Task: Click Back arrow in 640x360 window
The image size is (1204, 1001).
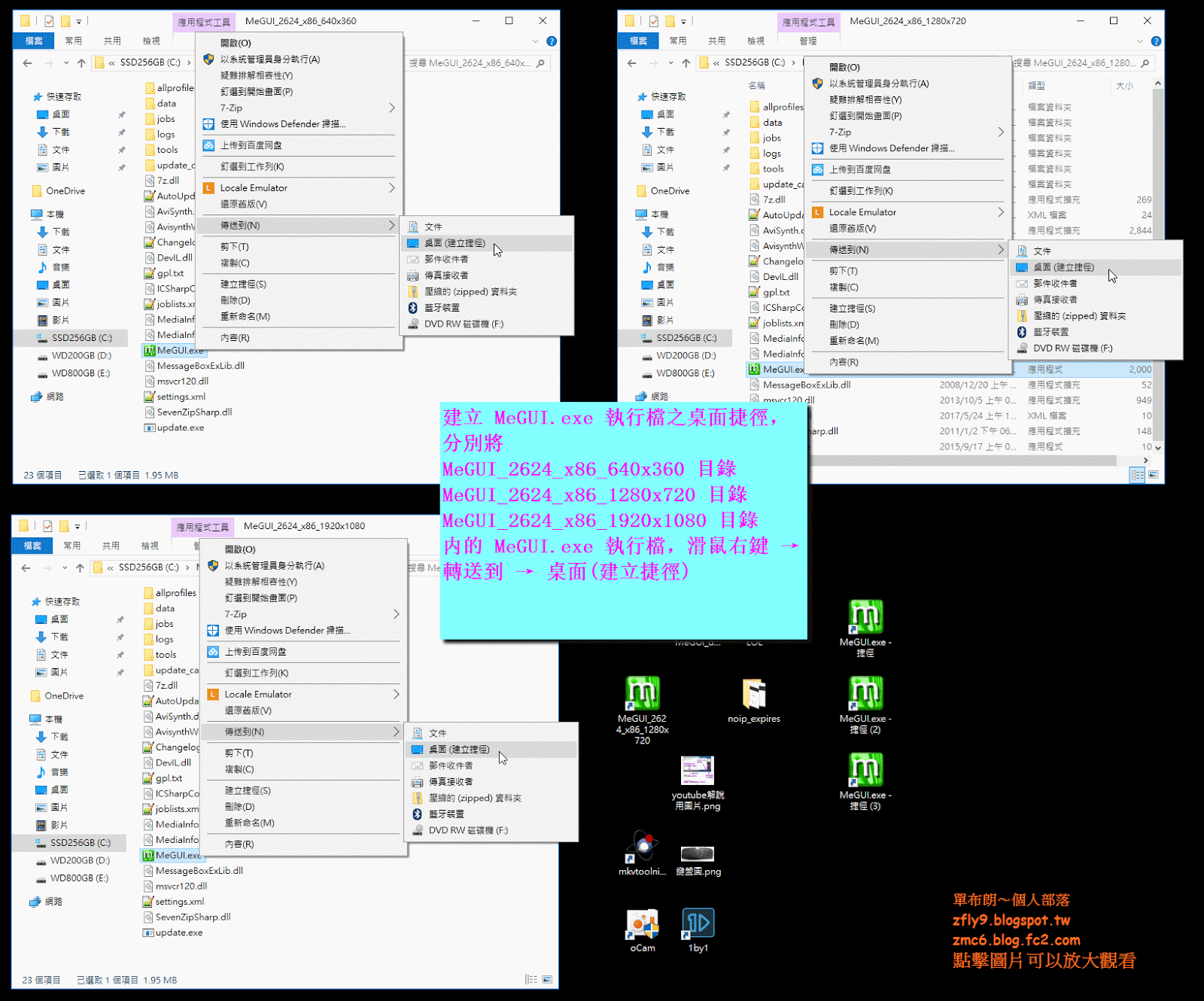Action: tap(27, 63)
